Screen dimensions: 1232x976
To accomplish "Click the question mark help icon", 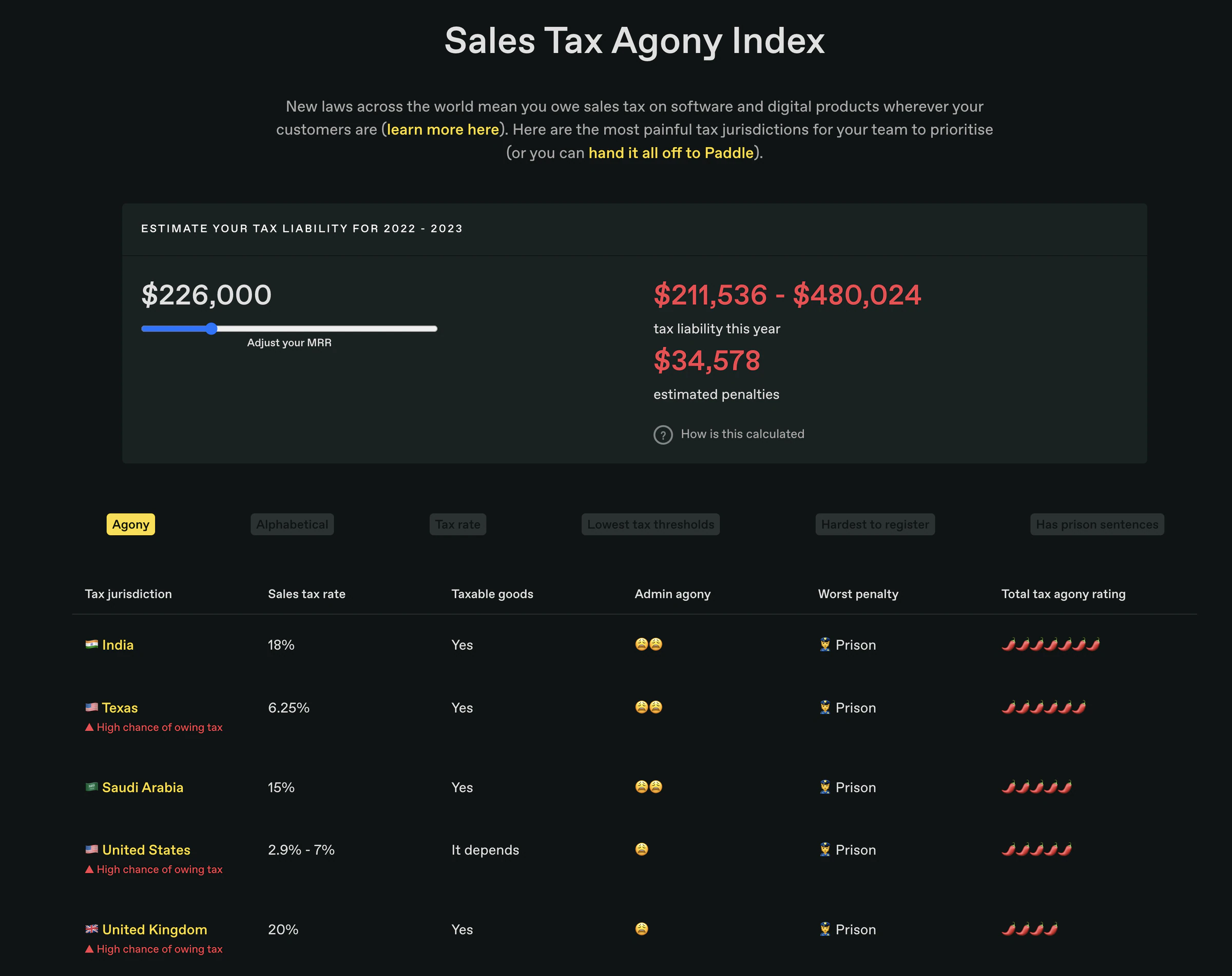I will pos(663,435).
